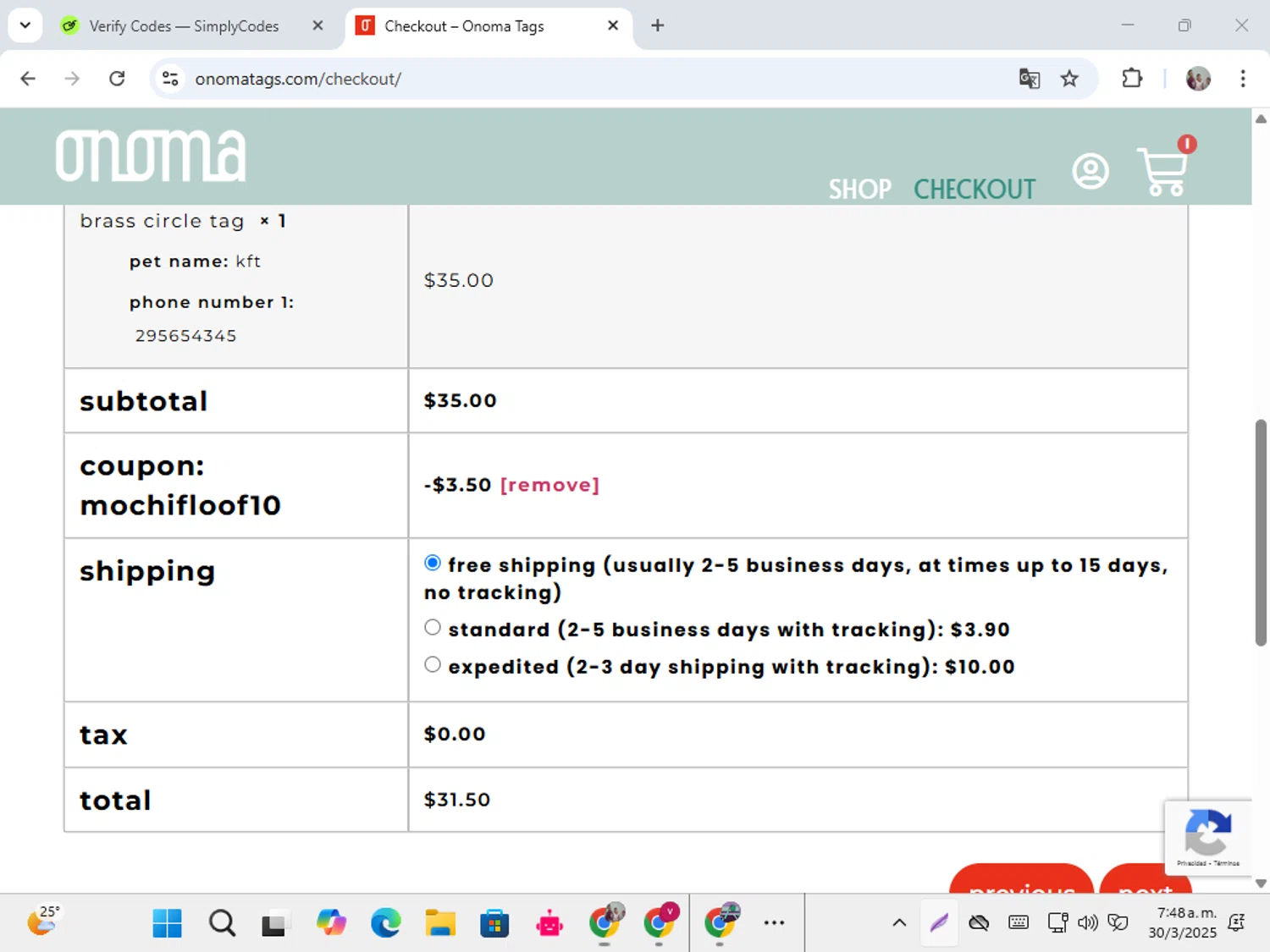
Task: Click the scrollbar up arrow
Action: click(x=1261, y=118)
